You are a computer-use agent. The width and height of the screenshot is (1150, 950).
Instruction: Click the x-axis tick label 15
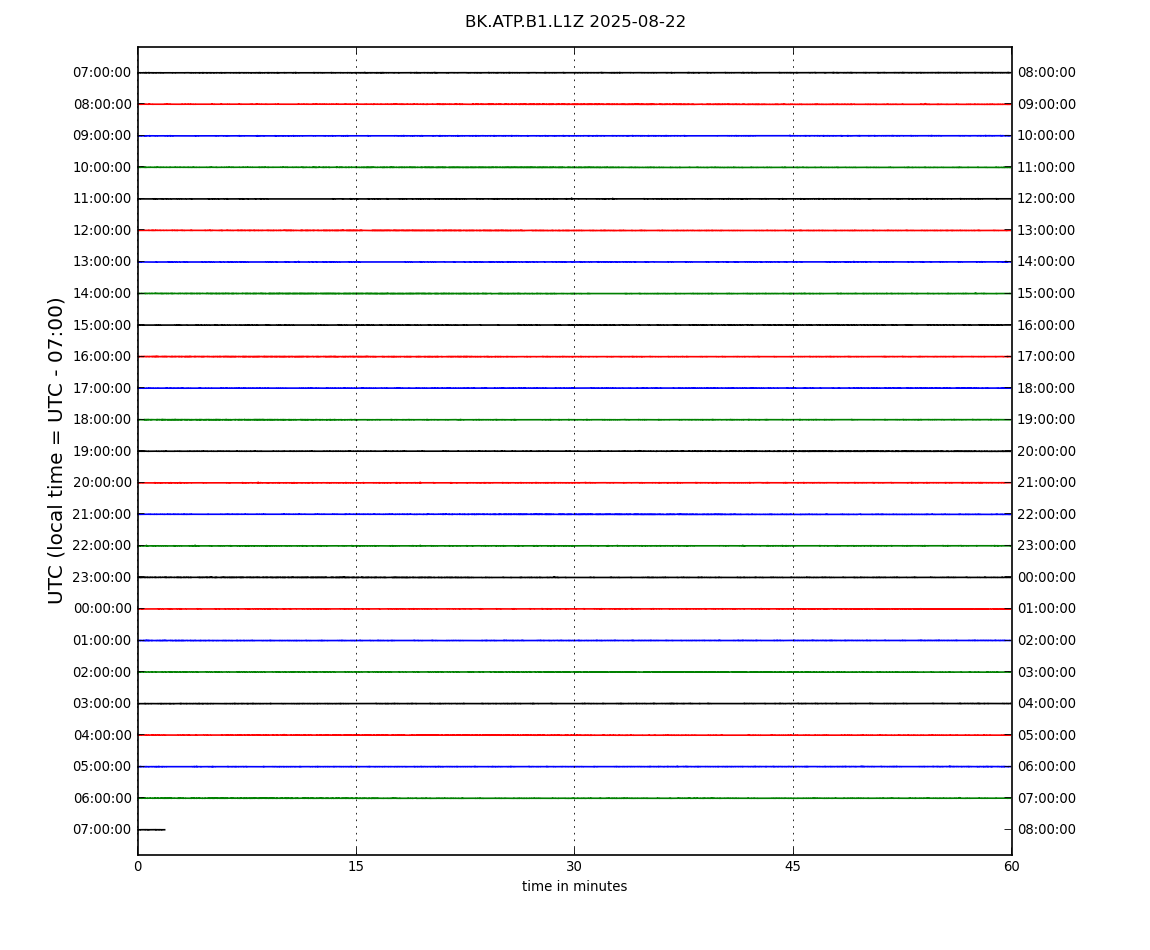356,866
